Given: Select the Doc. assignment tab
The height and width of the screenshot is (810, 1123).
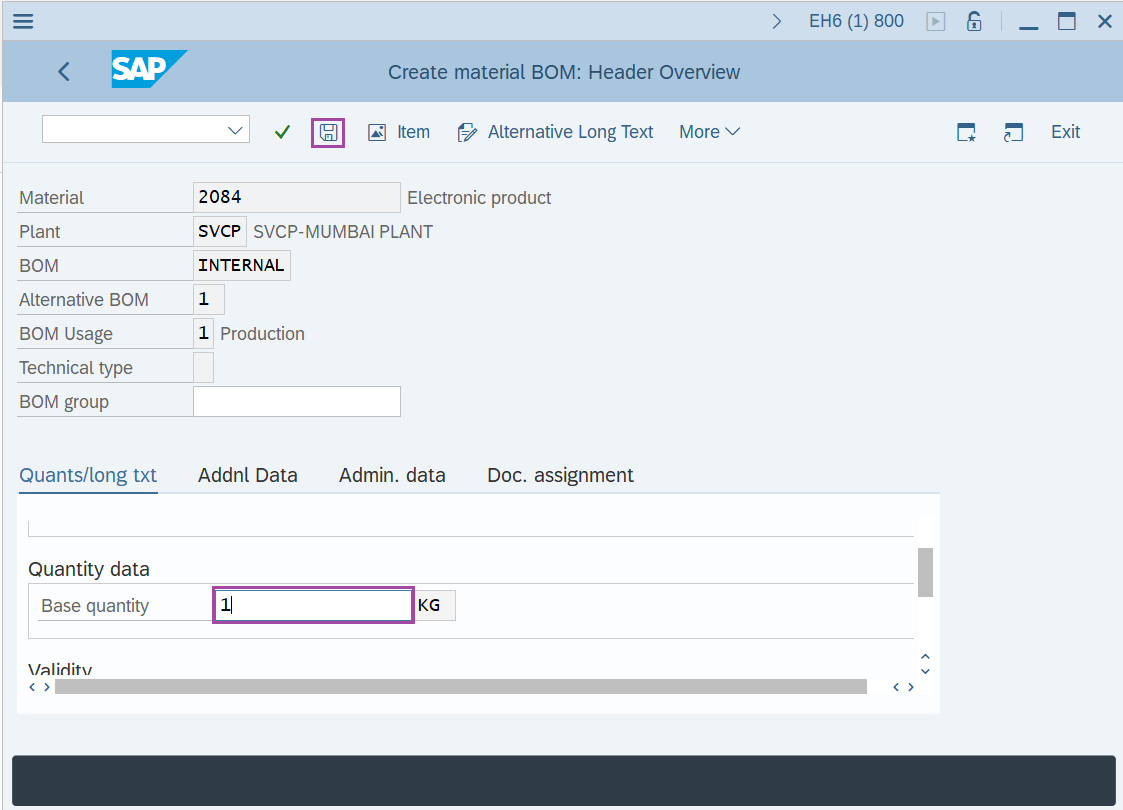Looking at the screenshot, I should [560, 475].
